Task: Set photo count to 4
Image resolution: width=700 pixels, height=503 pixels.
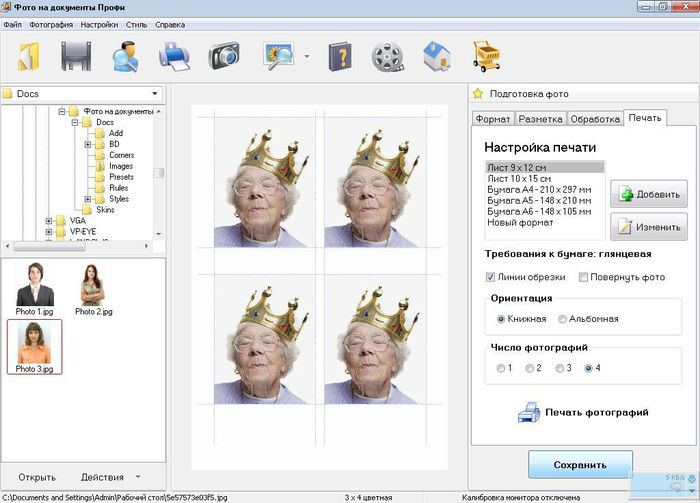Action: (x=588, y=368)
